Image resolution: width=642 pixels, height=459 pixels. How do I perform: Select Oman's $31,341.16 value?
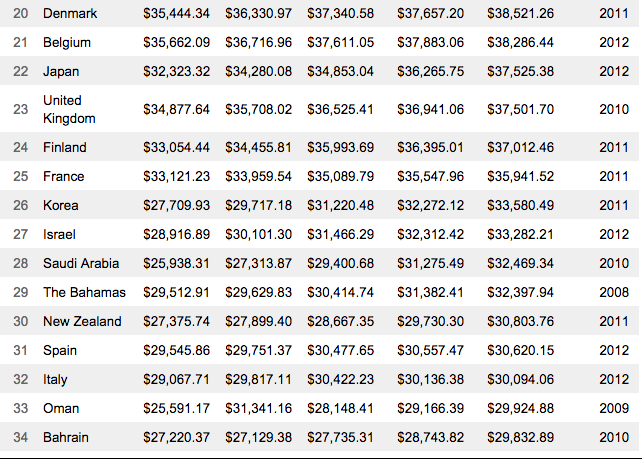pos(259,409)
